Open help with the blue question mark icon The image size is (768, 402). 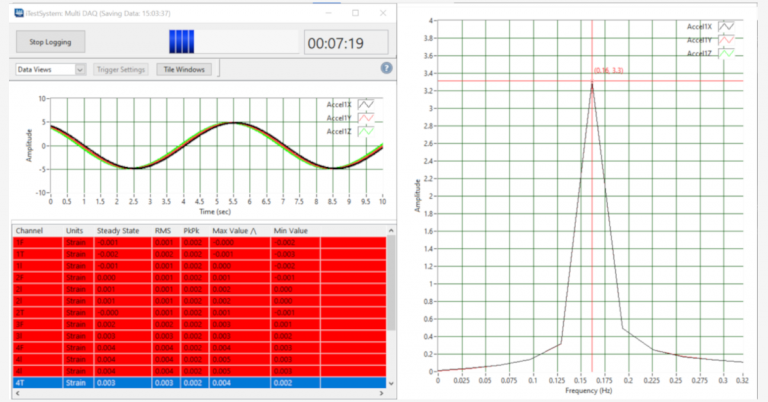(x=386, y=68)
